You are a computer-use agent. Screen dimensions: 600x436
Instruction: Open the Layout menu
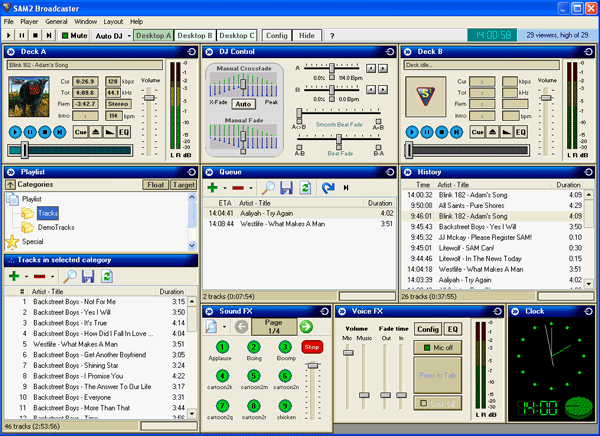coord(113,21)
